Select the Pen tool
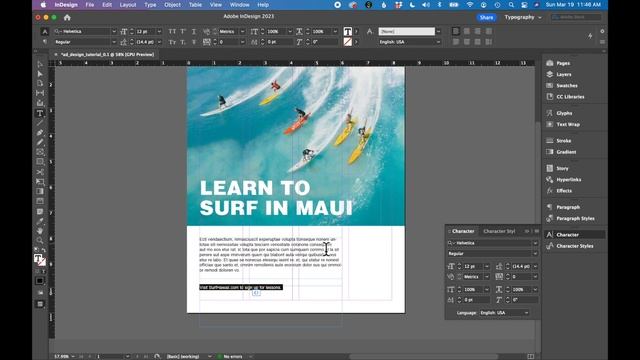This screenshot has height=360, width=640. click(x=40, y=133)
